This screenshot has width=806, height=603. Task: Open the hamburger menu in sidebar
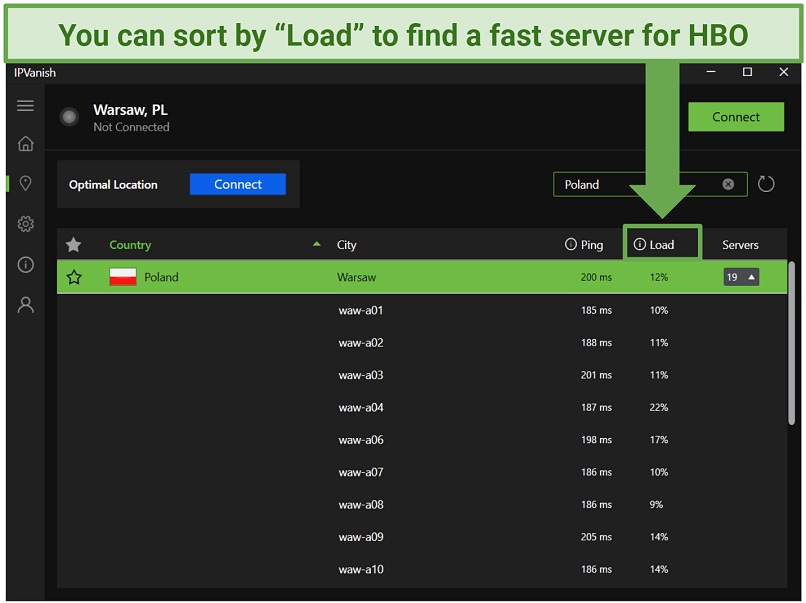click(x=25, y=105)
